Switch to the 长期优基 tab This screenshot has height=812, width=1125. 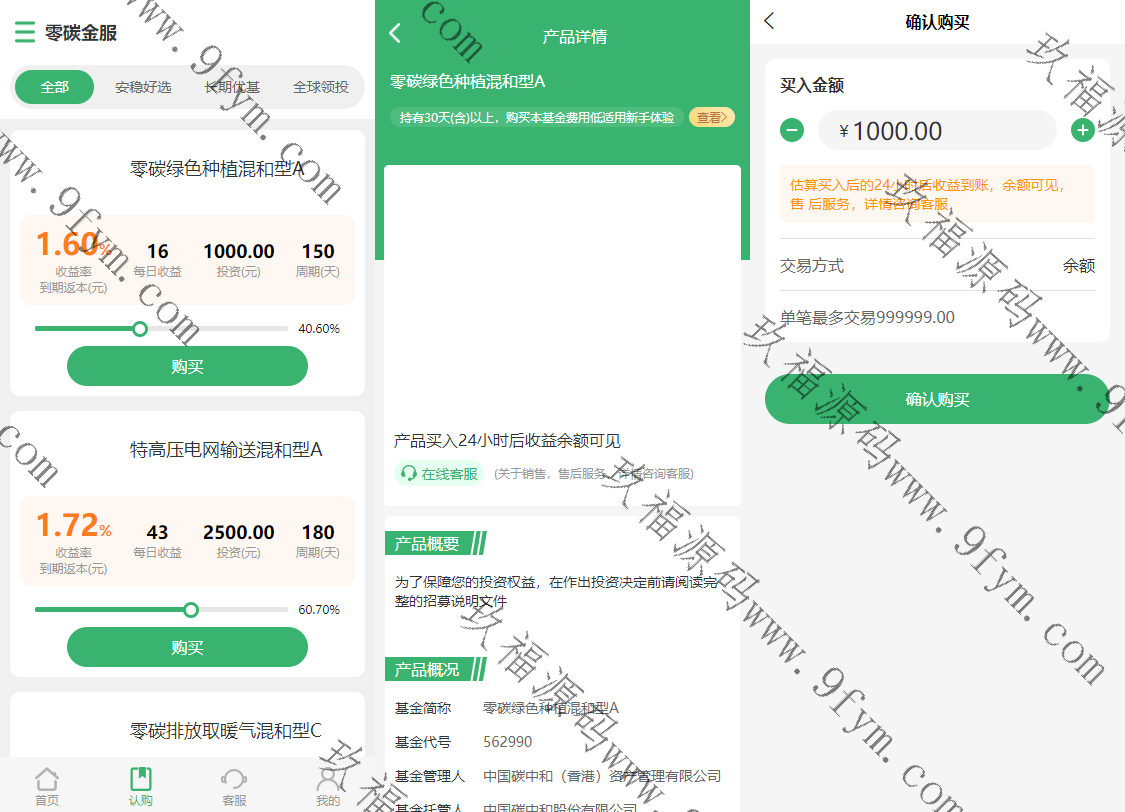click(x=232, y=87)
